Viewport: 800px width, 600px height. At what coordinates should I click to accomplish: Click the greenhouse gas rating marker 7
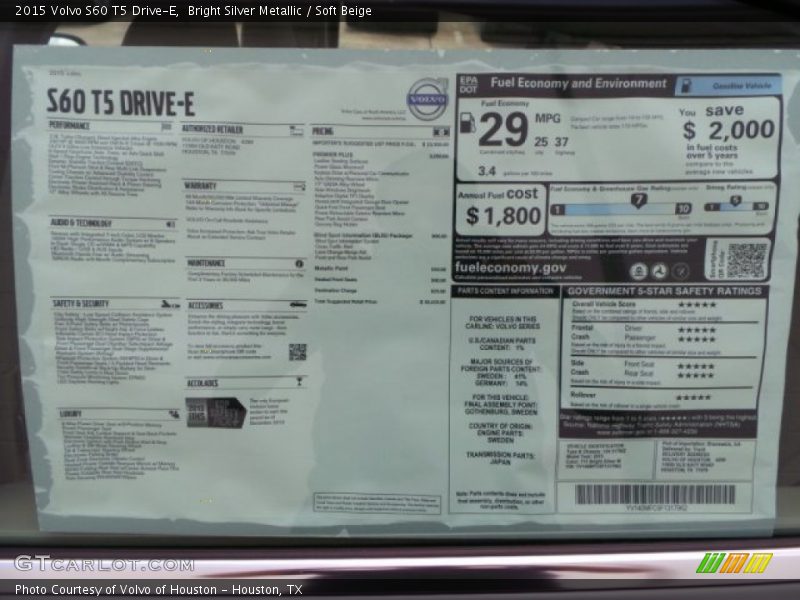638,200
